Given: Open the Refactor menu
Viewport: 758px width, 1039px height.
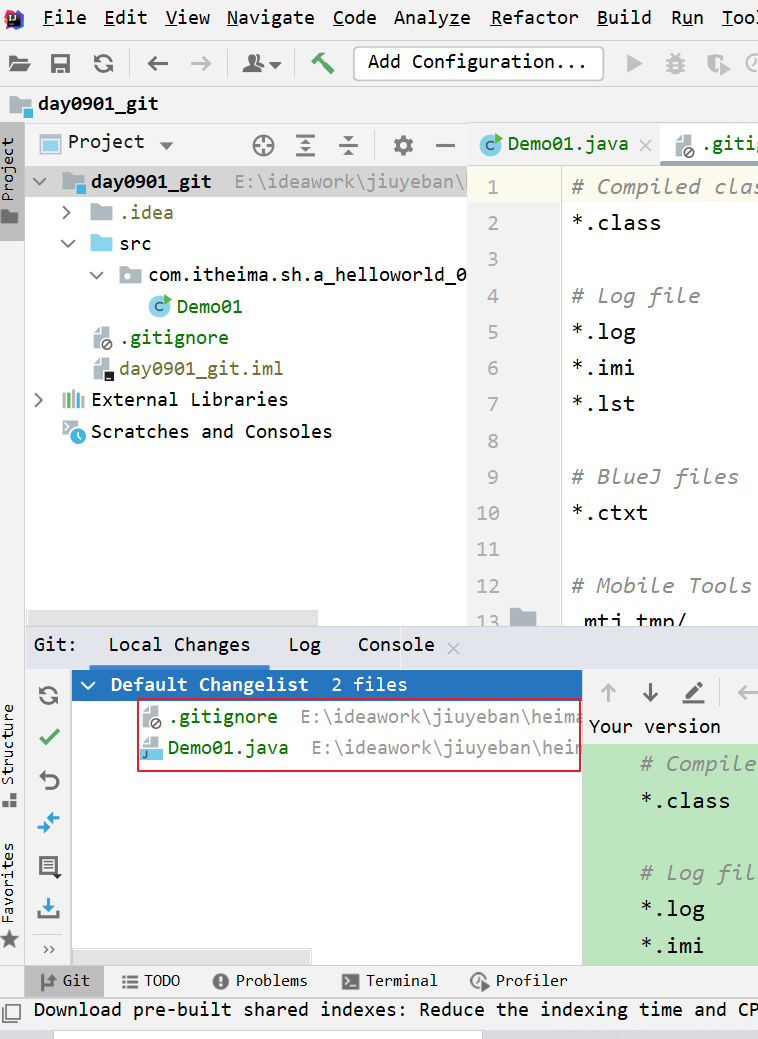Looking at the screenshot, I should 534,18.
